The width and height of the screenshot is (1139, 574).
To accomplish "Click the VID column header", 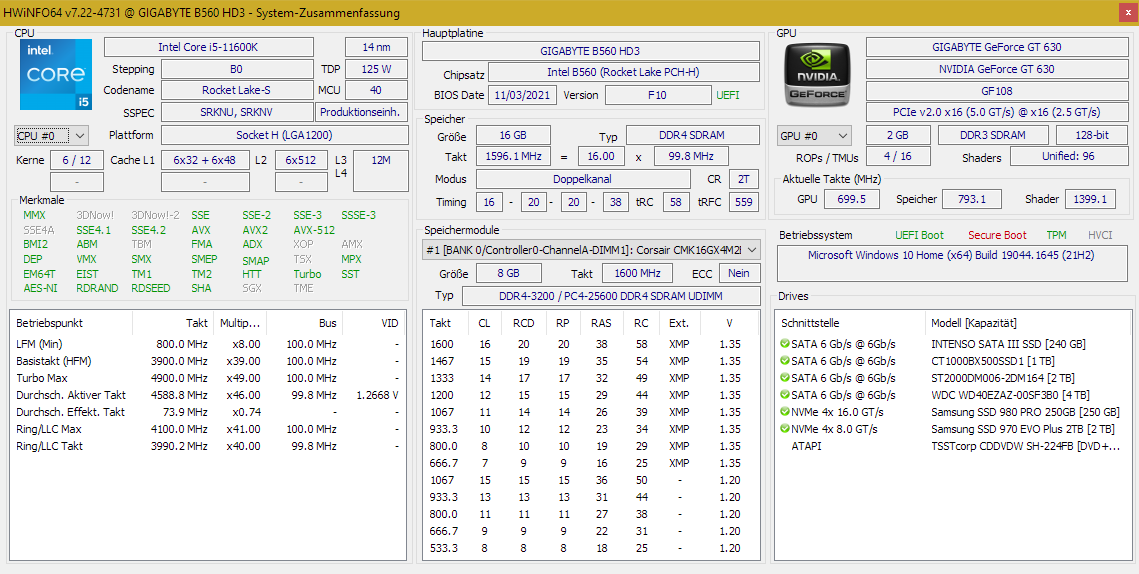I will coord(373,323).
